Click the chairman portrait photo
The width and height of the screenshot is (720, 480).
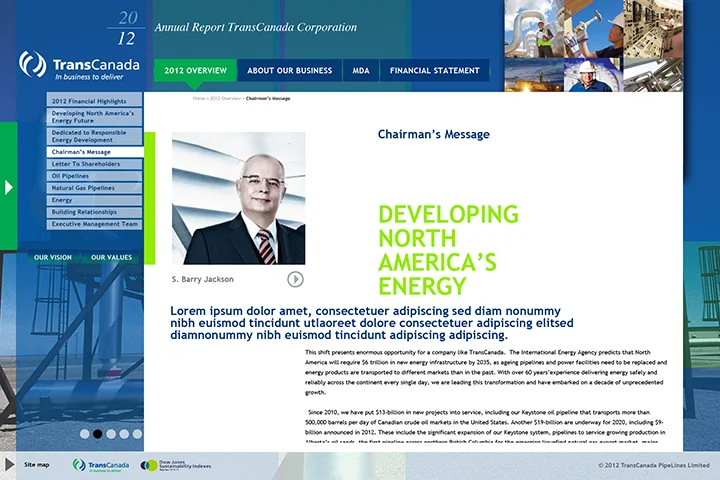pos(238,198)
